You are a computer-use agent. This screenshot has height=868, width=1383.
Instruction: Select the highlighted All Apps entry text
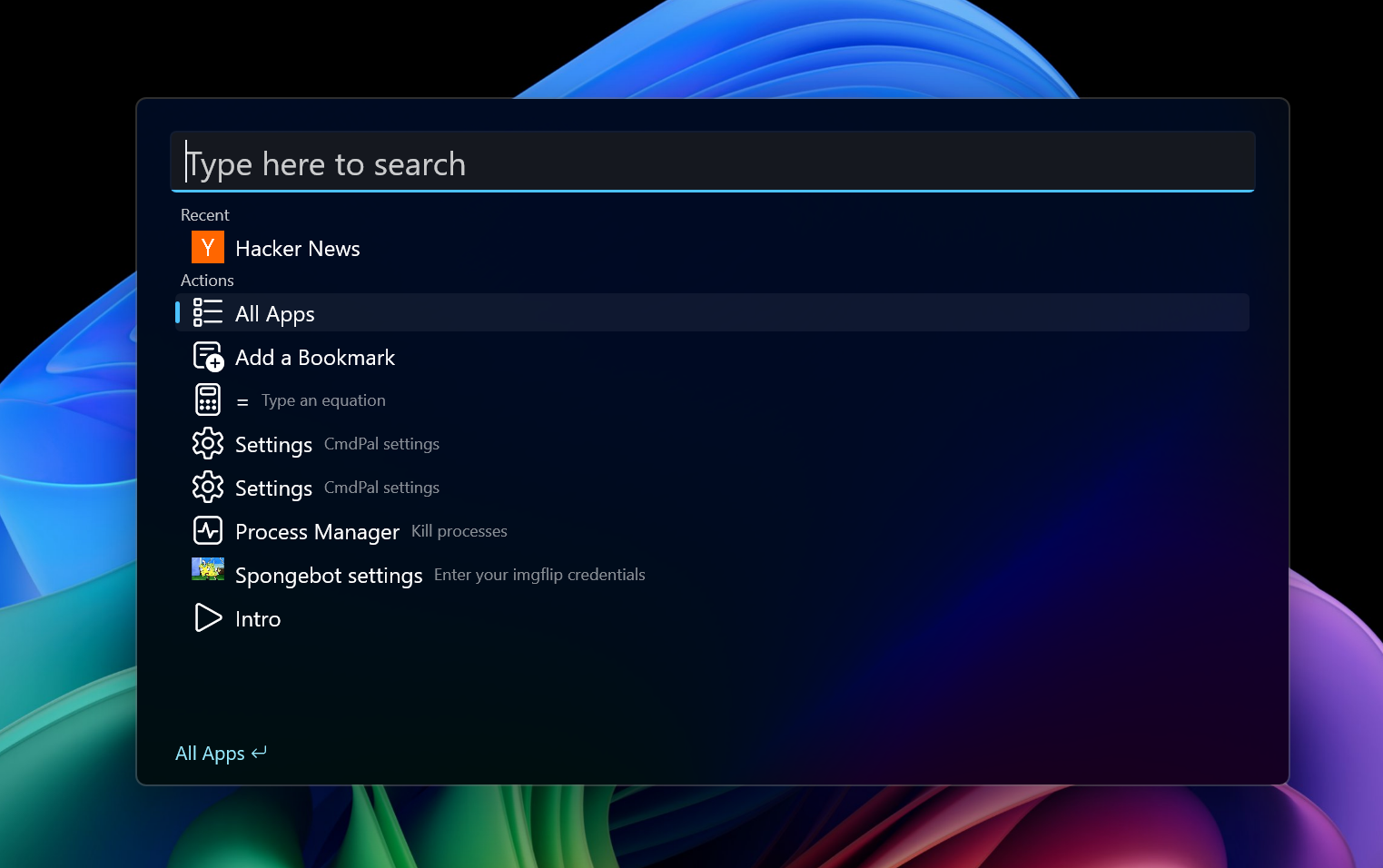pyautogui.click(x=274, y=314)
